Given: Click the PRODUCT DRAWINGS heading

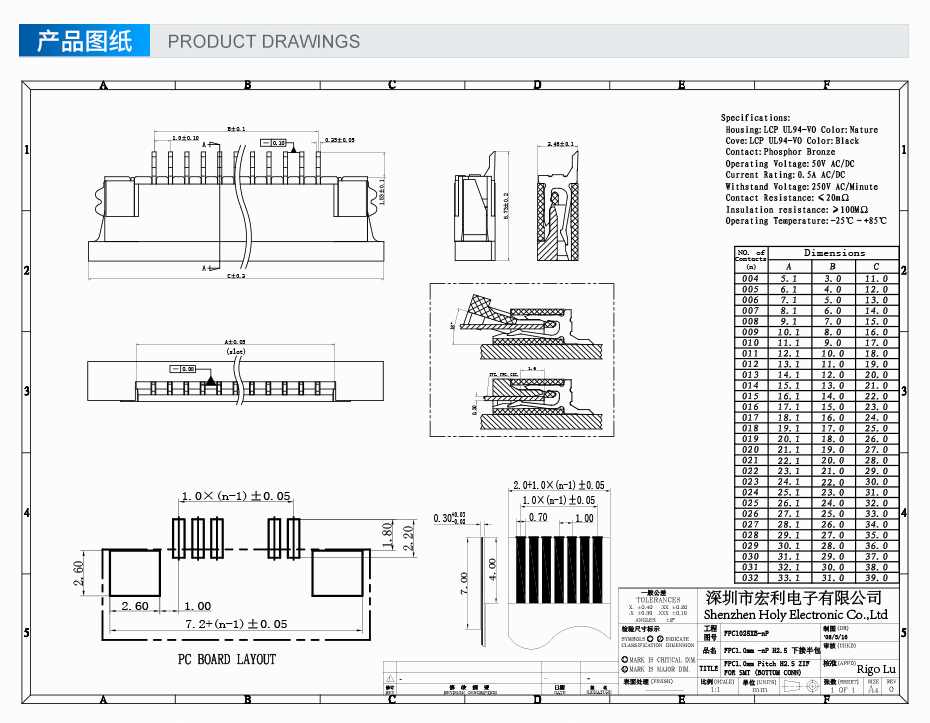Looking at the screenshot, I should [x=263, y=42].
